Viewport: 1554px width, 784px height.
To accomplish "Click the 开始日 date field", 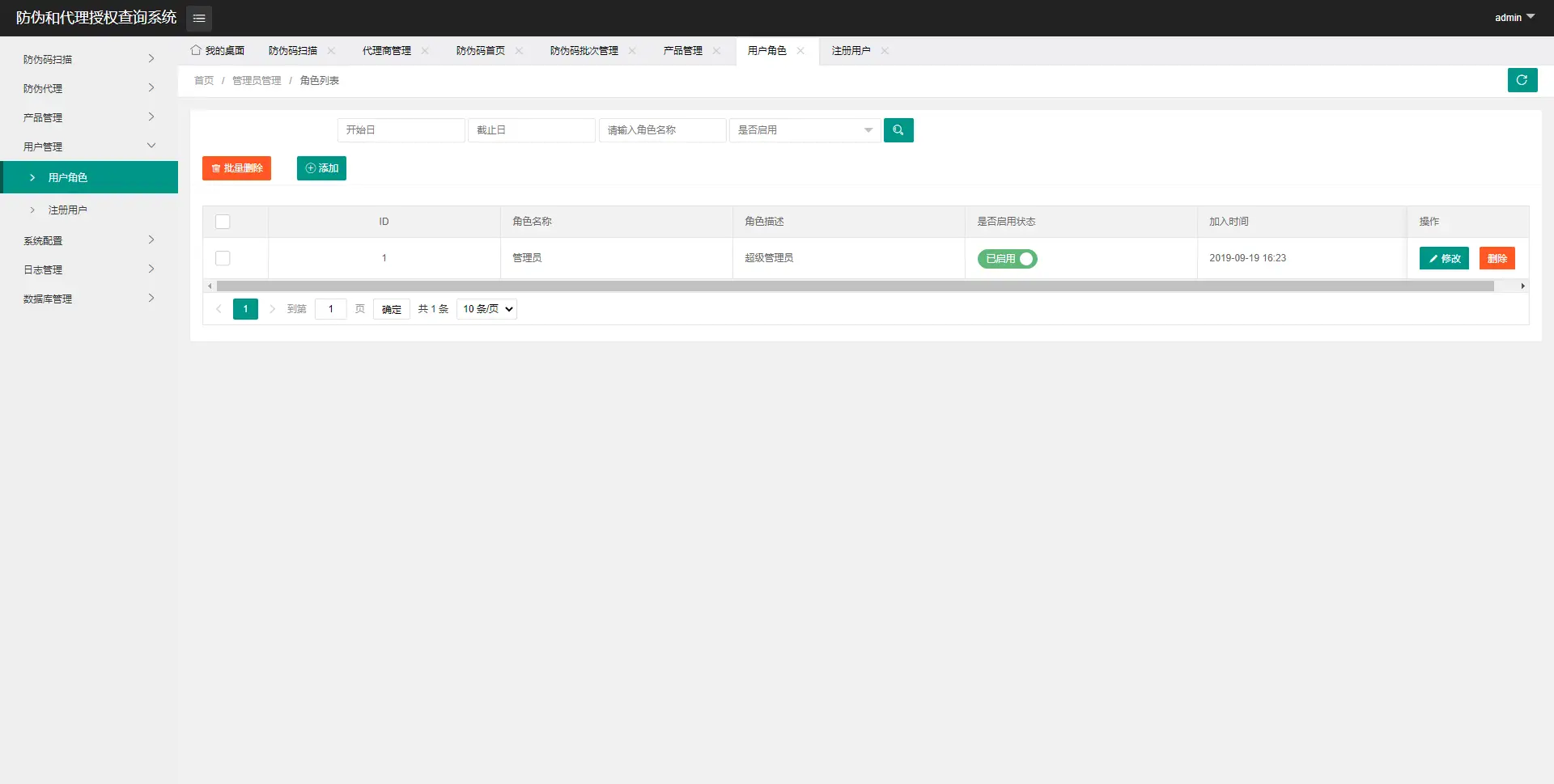I will point(401,130).
